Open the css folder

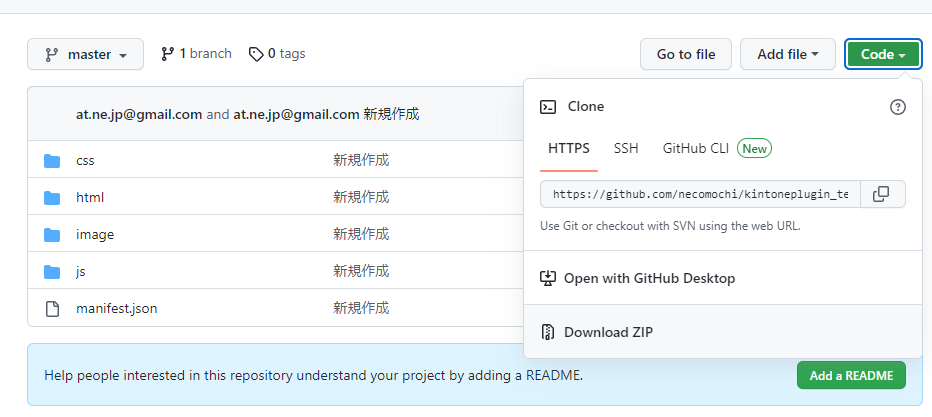click(x=85, y=160)
